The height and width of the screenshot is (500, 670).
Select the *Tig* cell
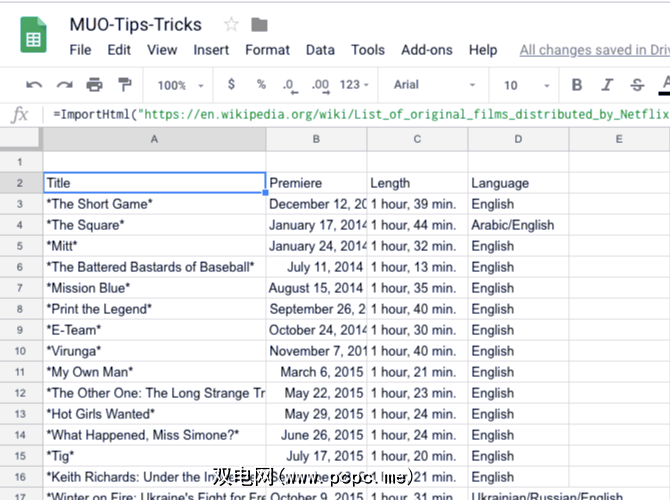(154, 456)
